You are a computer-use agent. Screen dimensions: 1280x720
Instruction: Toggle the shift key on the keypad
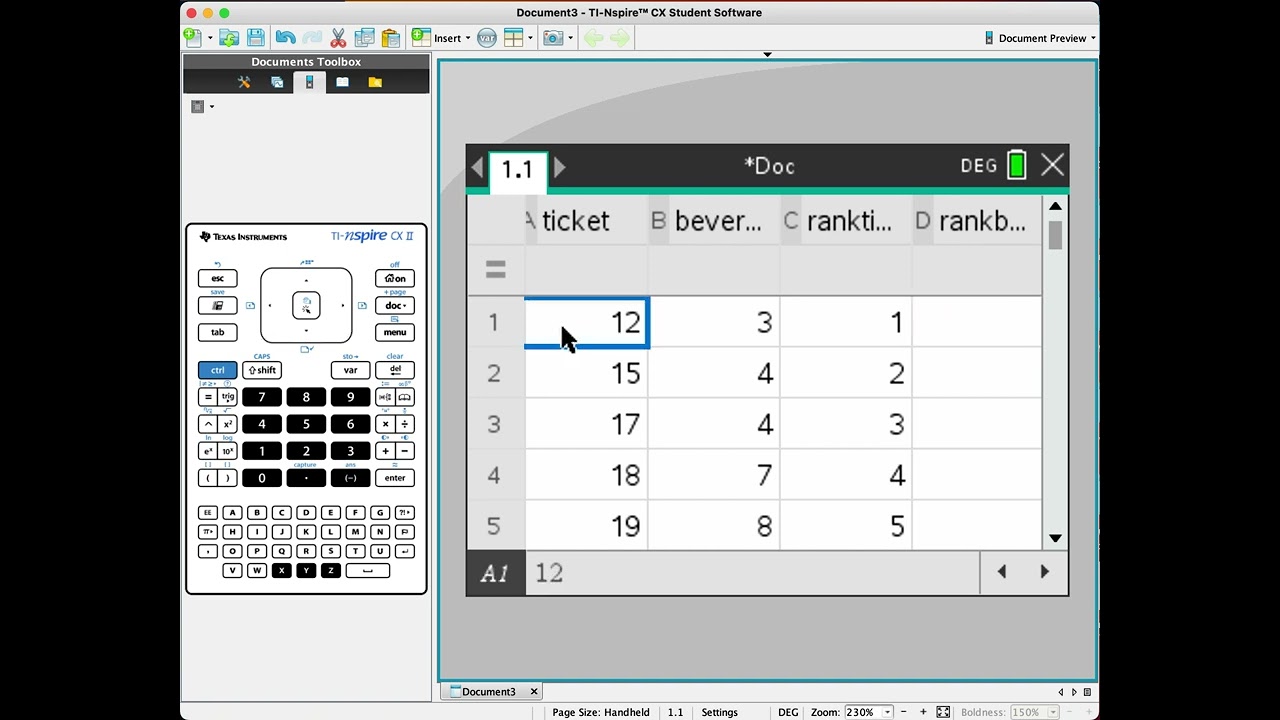pyautogui.click(x=262, y=370)
